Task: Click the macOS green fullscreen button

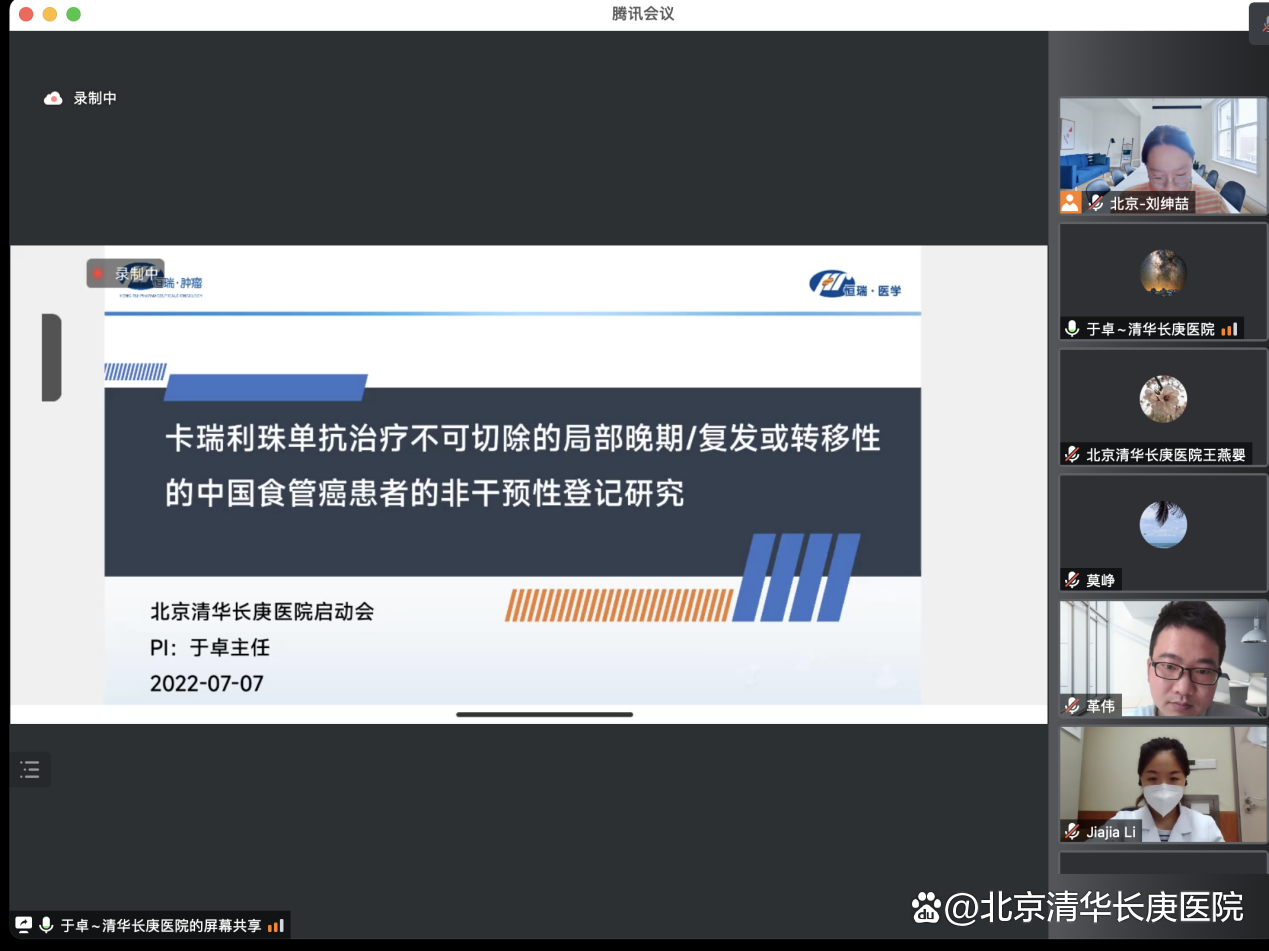Action: [x=73, y=14]
